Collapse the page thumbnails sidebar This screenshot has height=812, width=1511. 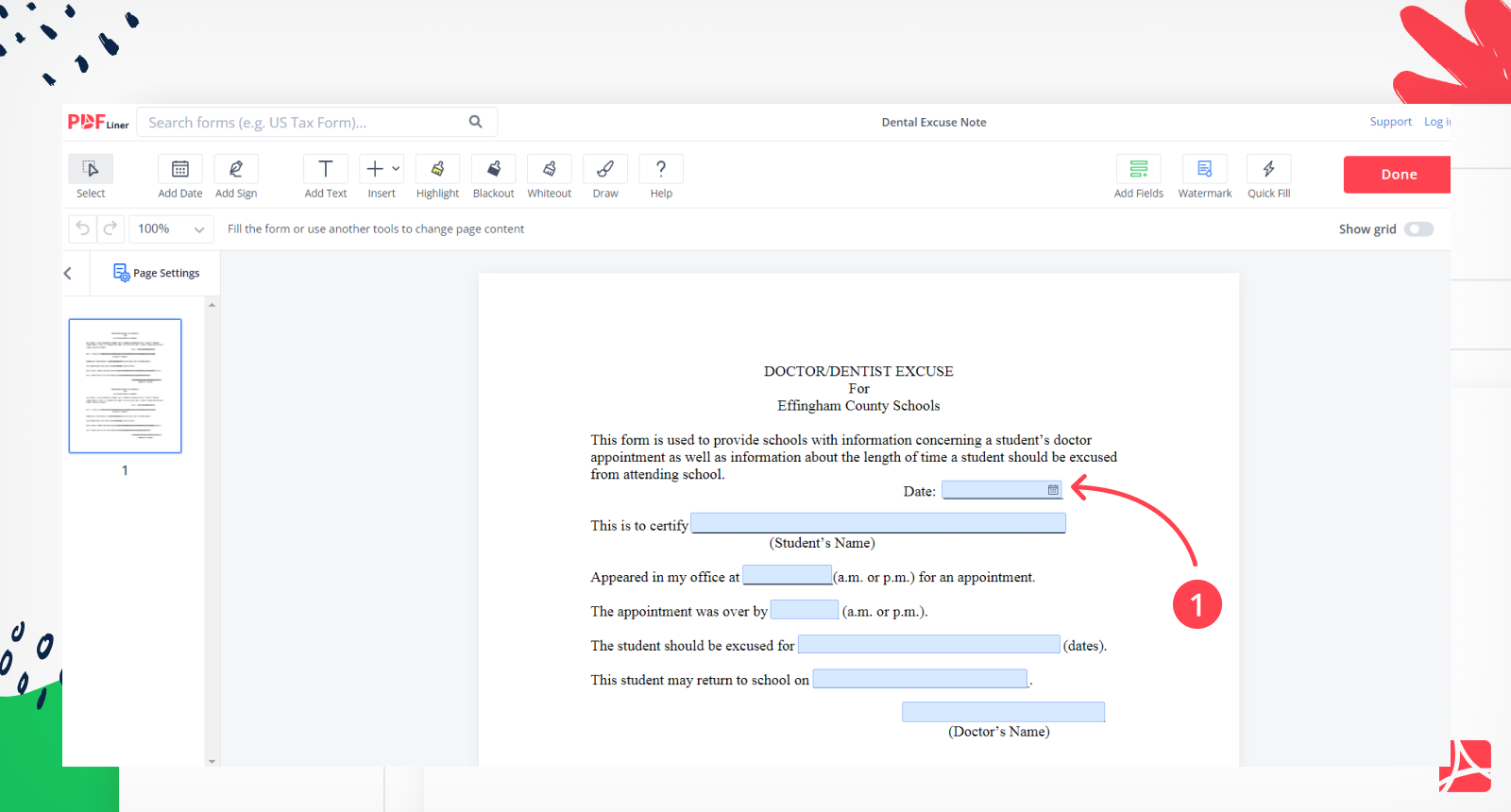[x=68, y=274]
